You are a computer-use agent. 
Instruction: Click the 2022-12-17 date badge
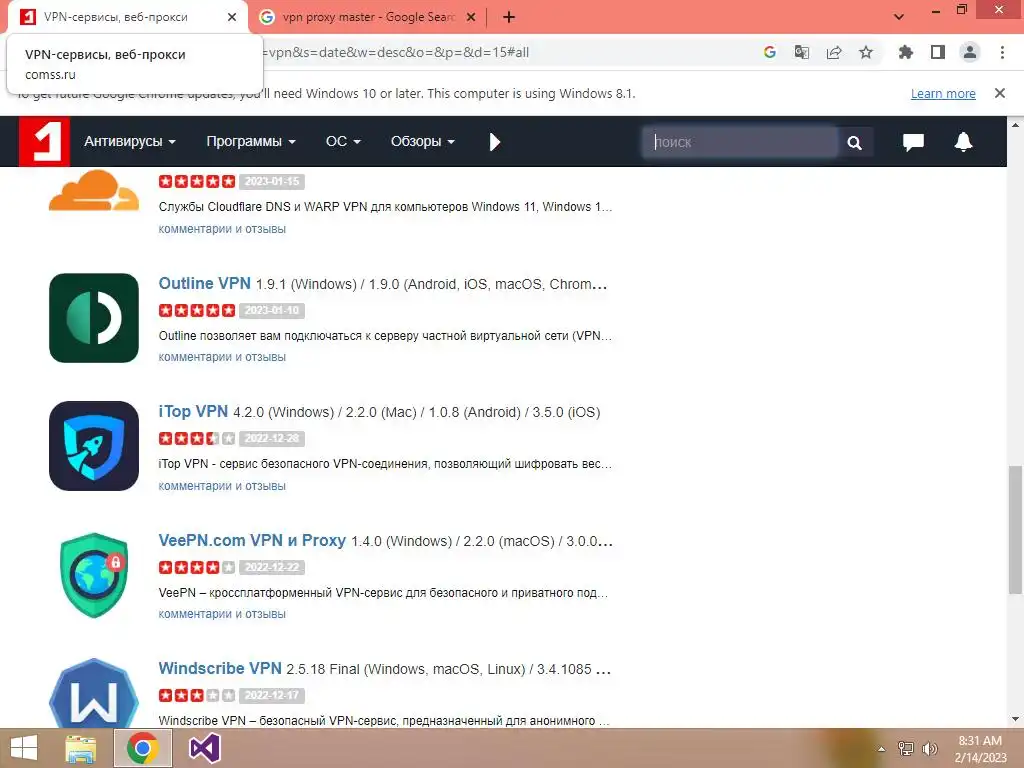coord(272,695)
